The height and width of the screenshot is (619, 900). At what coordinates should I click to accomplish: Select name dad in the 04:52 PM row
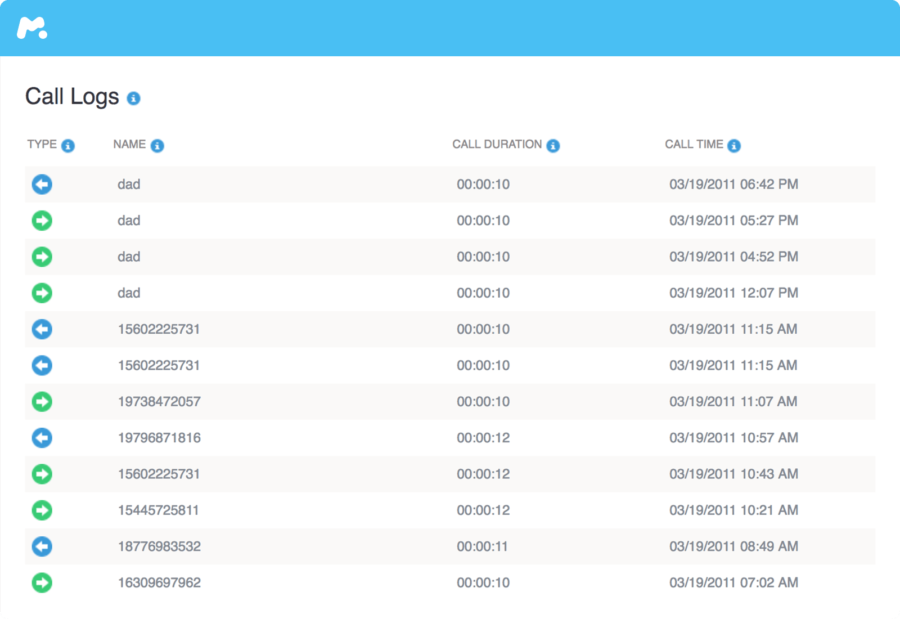[x=129, y=257]
